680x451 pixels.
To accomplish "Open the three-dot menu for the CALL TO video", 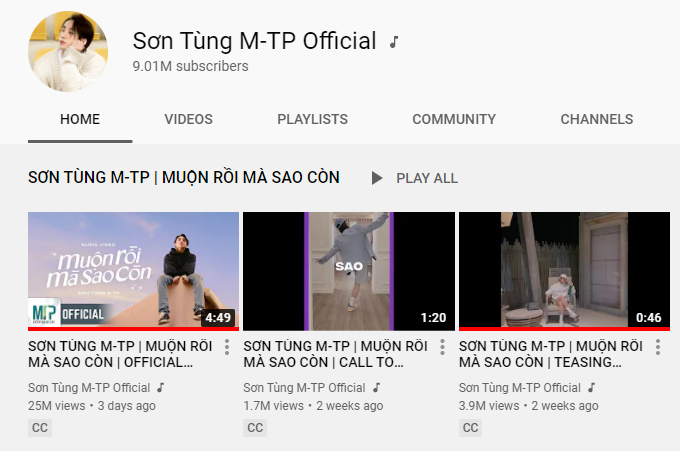I will tap(442, 347).
